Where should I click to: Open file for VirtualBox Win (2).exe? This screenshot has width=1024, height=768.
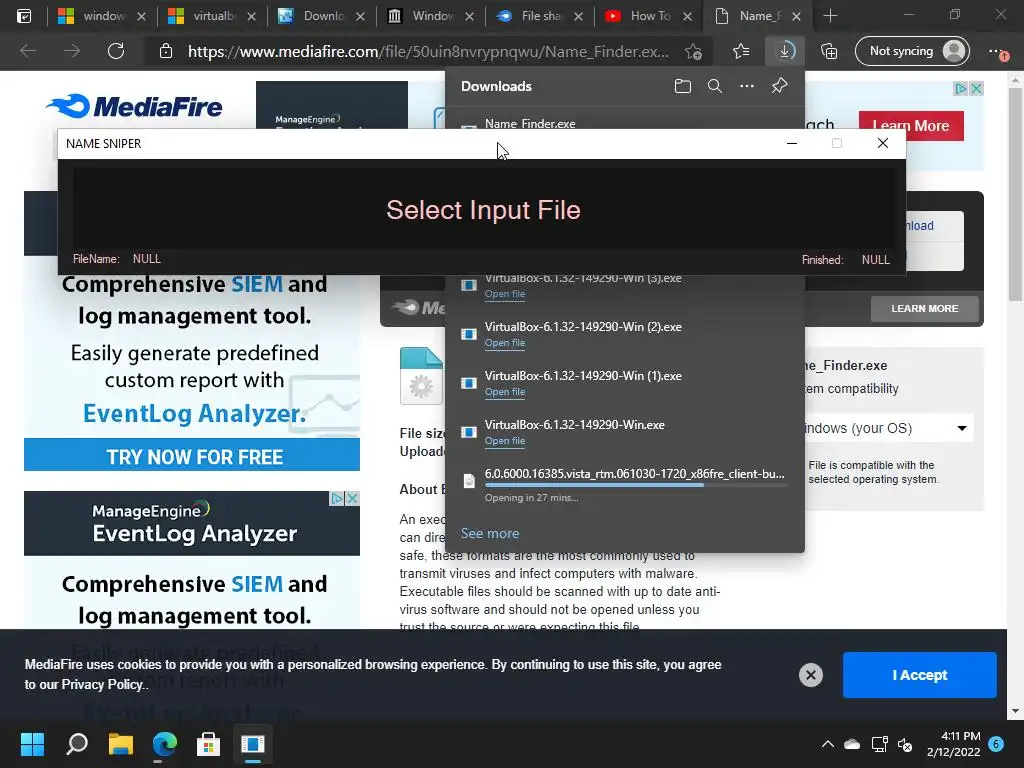click(505, 343)
